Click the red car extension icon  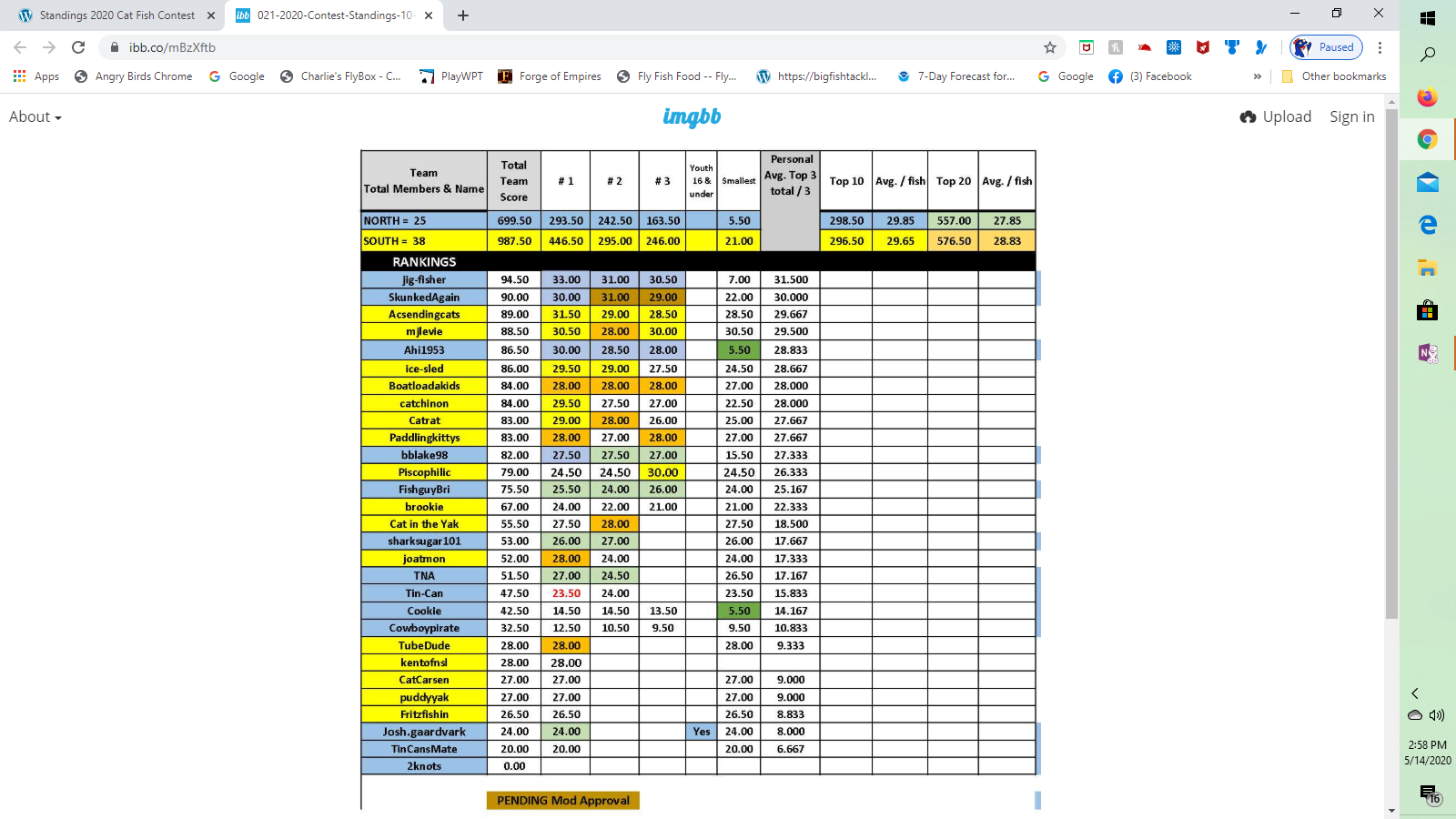(x=1145, y=47)
